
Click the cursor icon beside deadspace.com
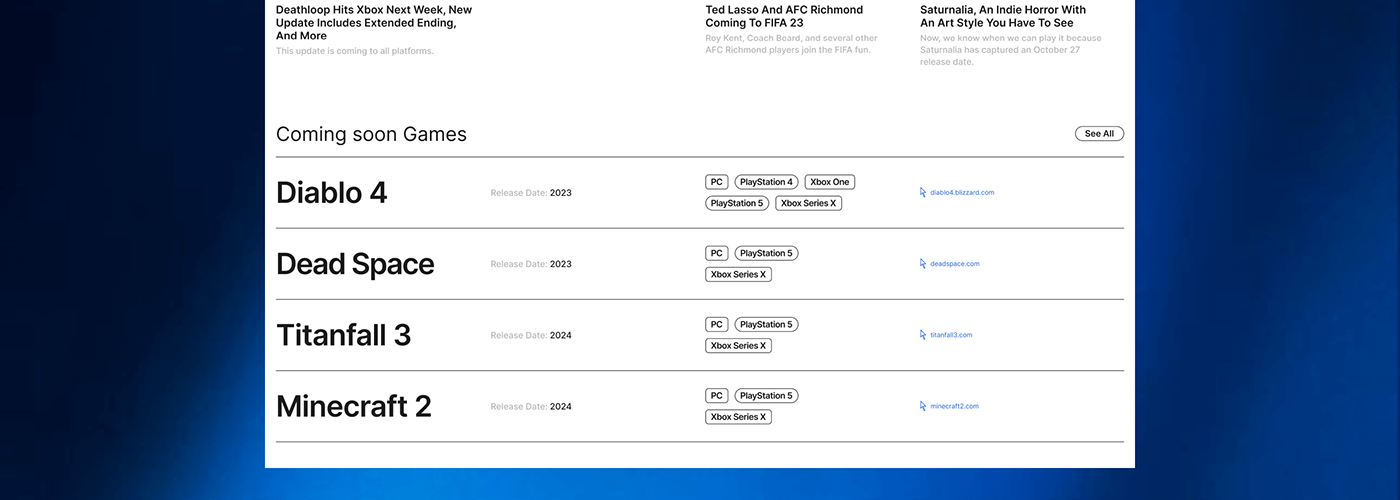tap(923, 264)
